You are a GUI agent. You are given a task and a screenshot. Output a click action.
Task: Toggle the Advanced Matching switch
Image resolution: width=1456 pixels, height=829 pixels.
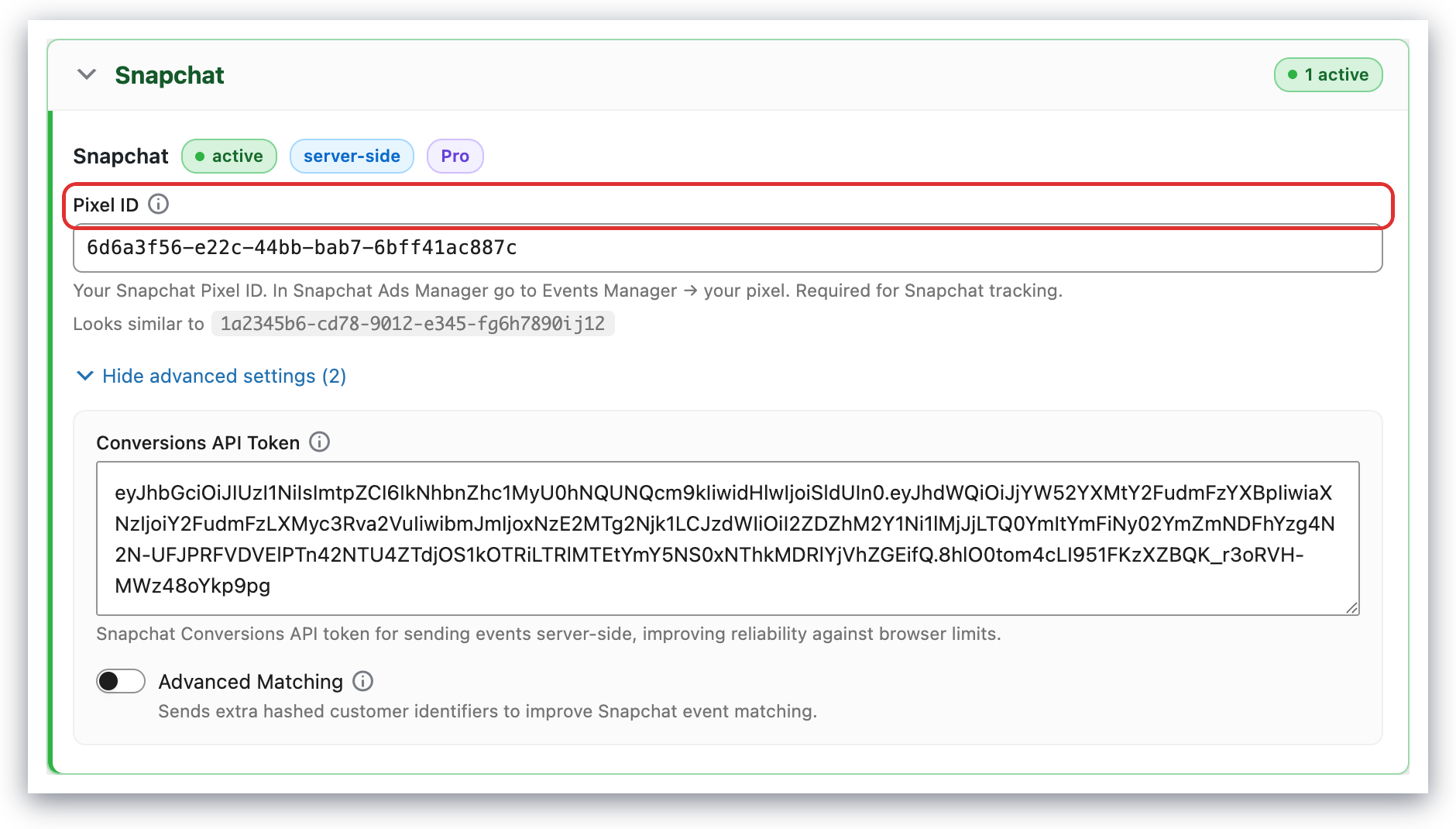tap(121, 681)
